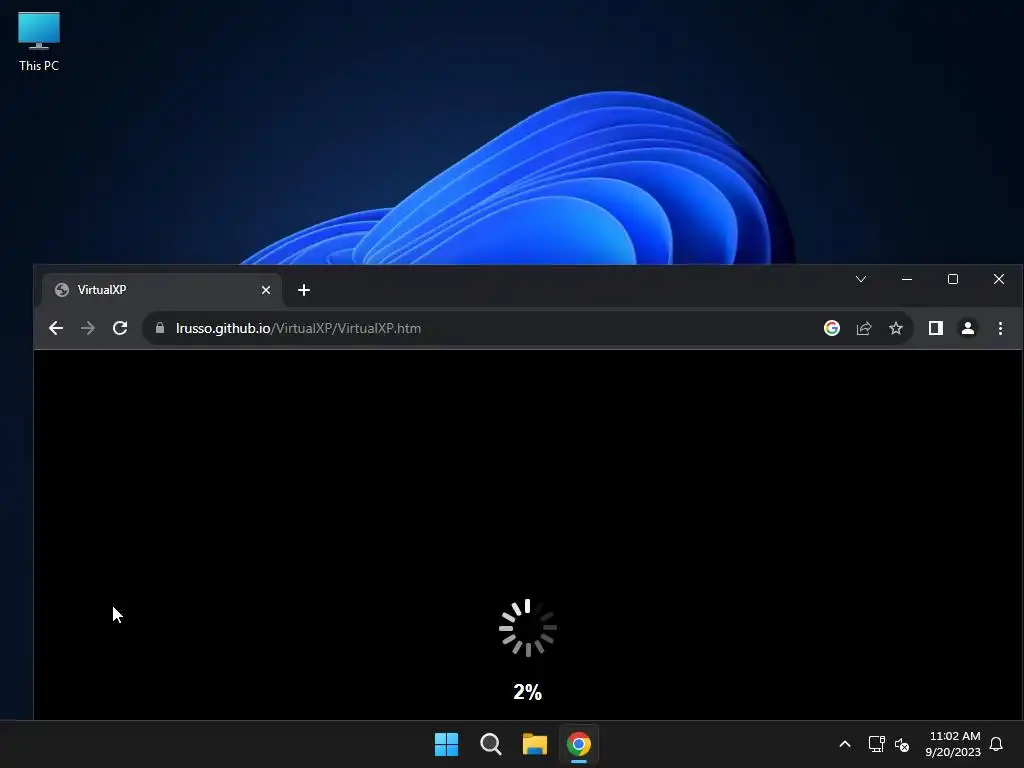Show hidden system tray icons
Screen dimensions: 1024x768
(844, 744)
